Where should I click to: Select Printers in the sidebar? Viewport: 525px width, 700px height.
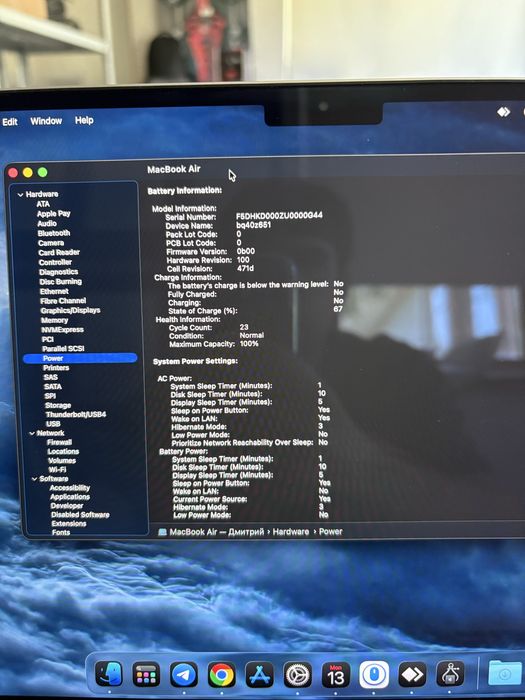56,368
